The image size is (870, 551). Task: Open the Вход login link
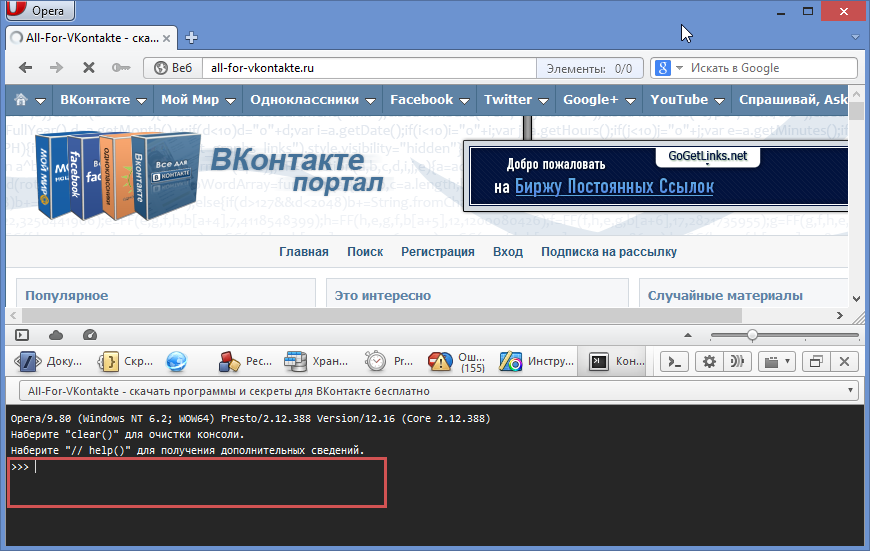pos(508,252)
